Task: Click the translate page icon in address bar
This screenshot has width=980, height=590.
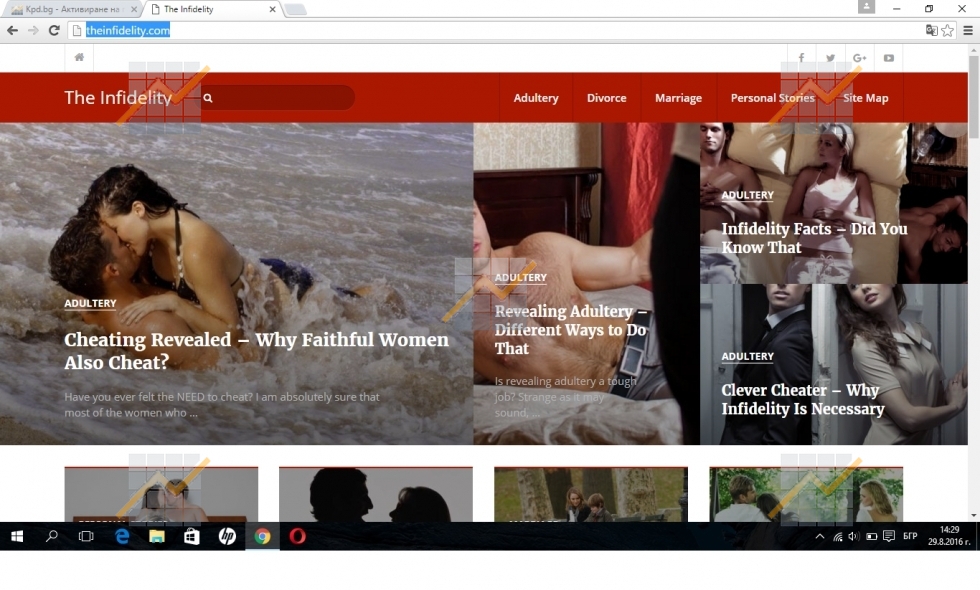Action: pyautogui.click(x=931, y=30)
